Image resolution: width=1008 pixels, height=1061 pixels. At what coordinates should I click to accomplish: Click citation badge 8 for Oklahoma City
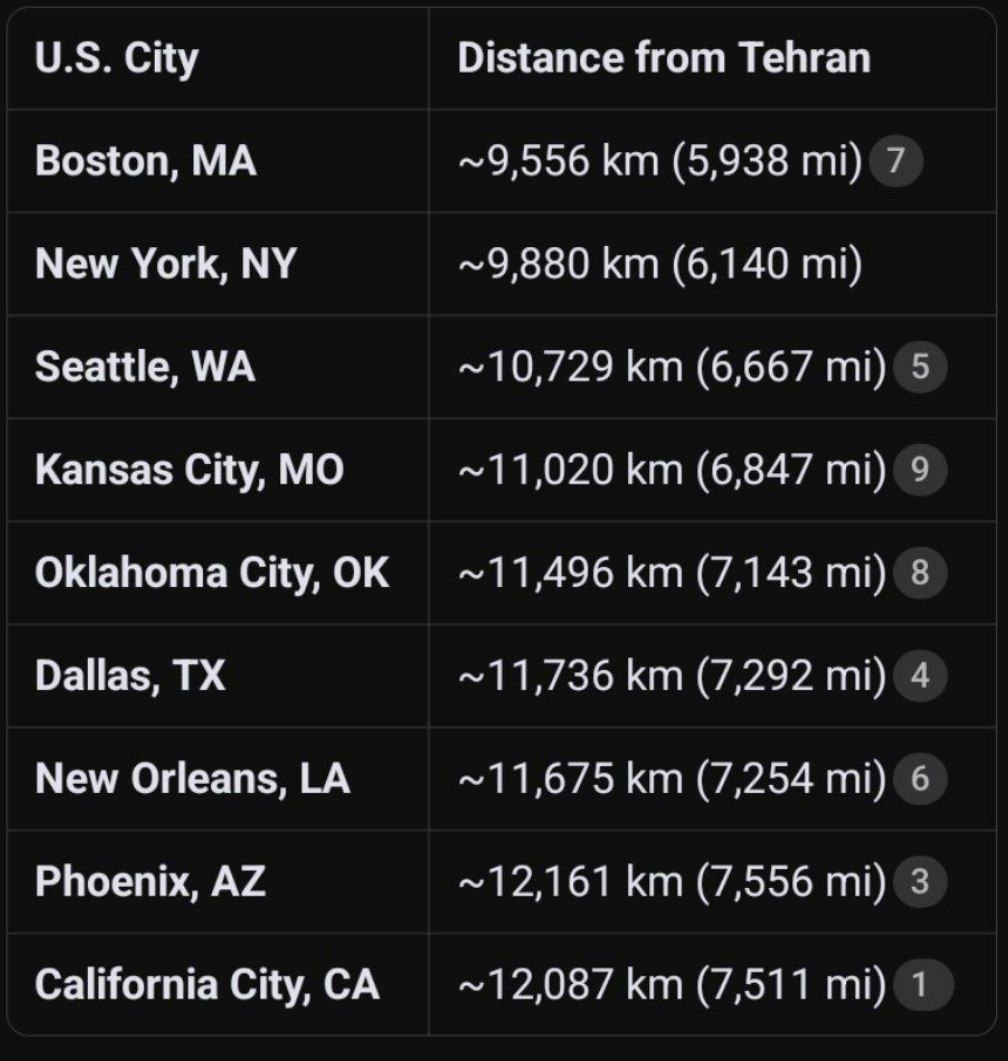click(x=920, y=574)
